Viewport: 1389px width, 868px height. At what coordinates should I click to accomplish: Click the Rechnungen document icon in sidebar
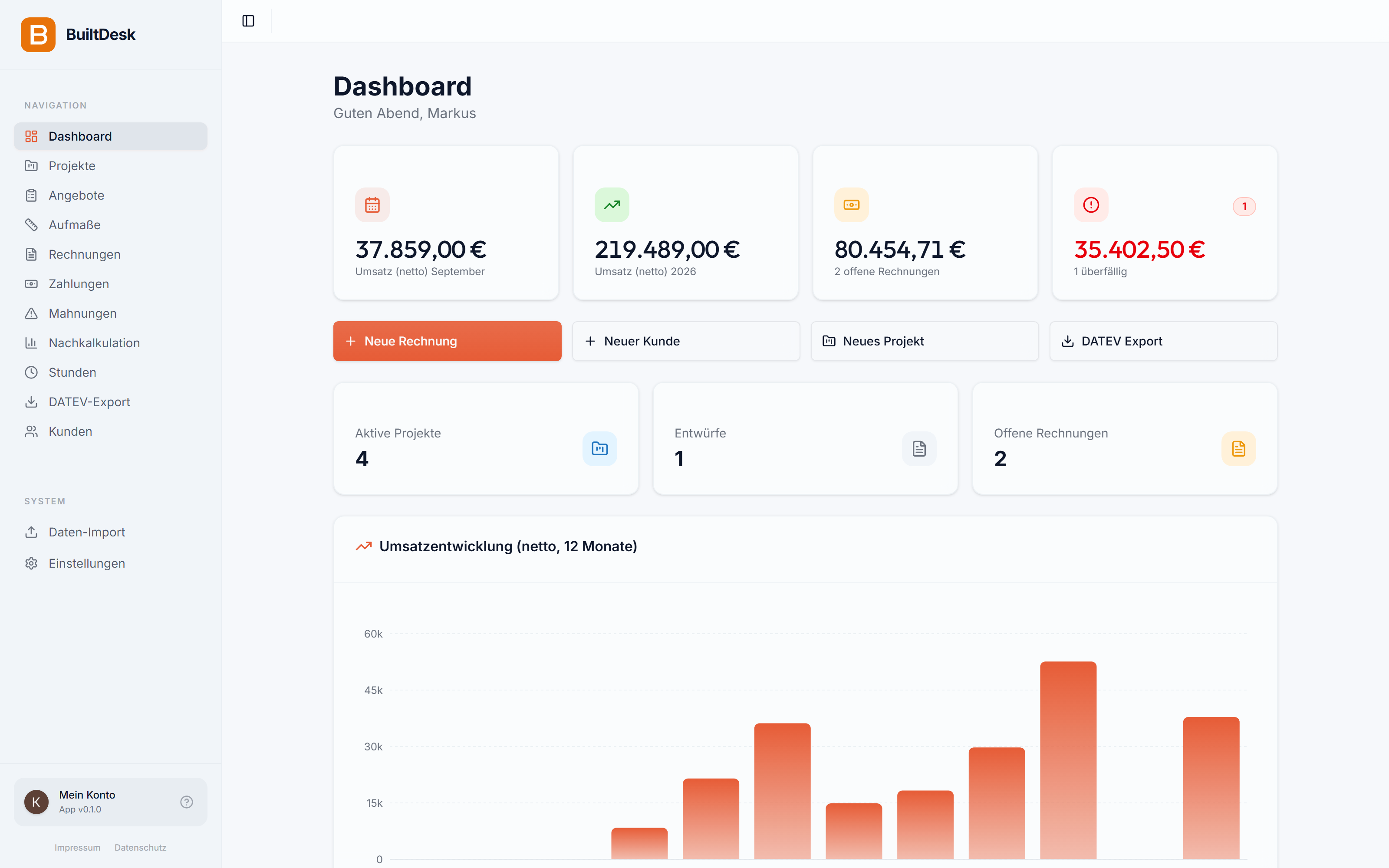point(31,254)
